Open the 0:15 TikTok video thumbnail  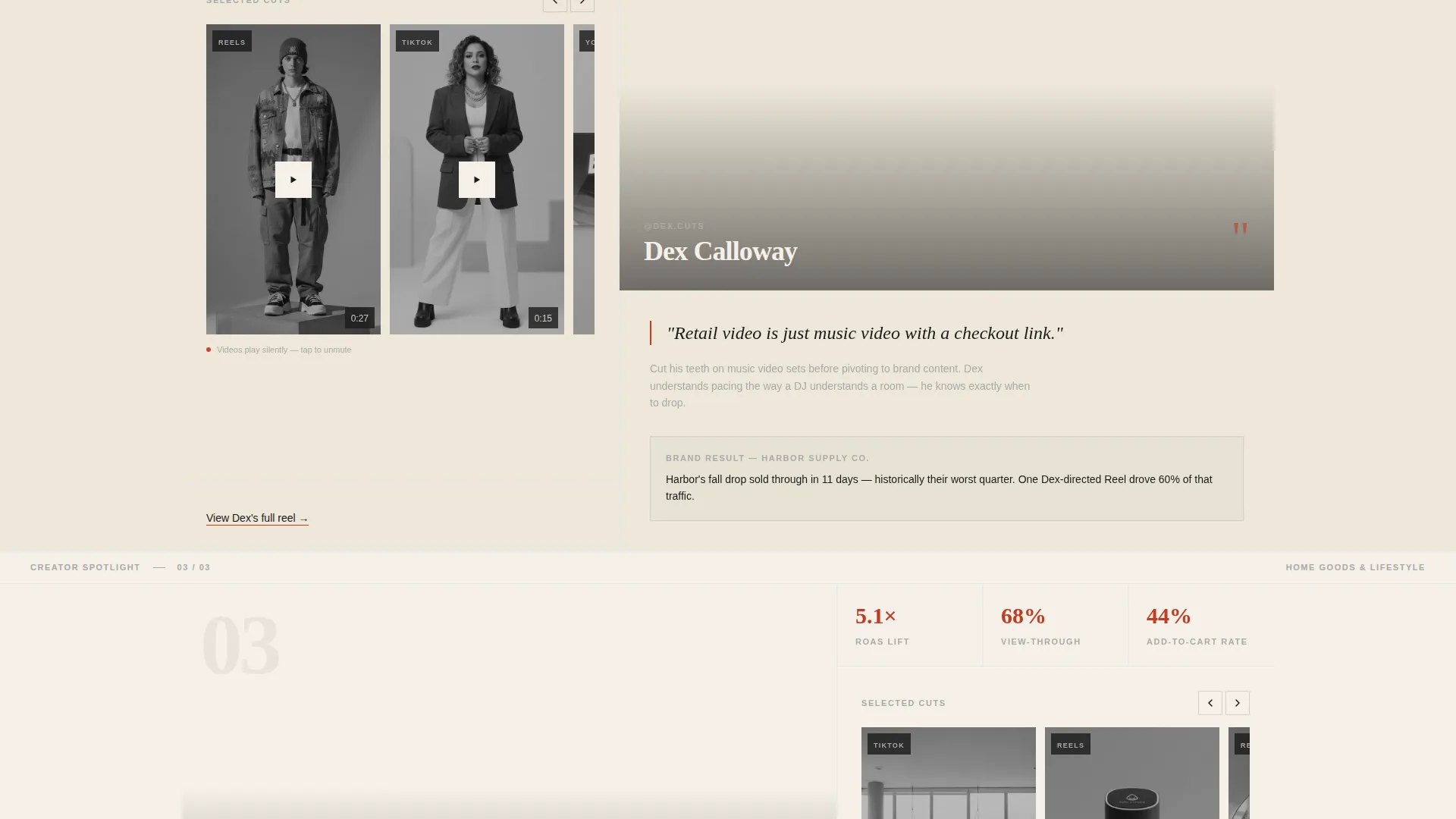[x=477, y=179]
